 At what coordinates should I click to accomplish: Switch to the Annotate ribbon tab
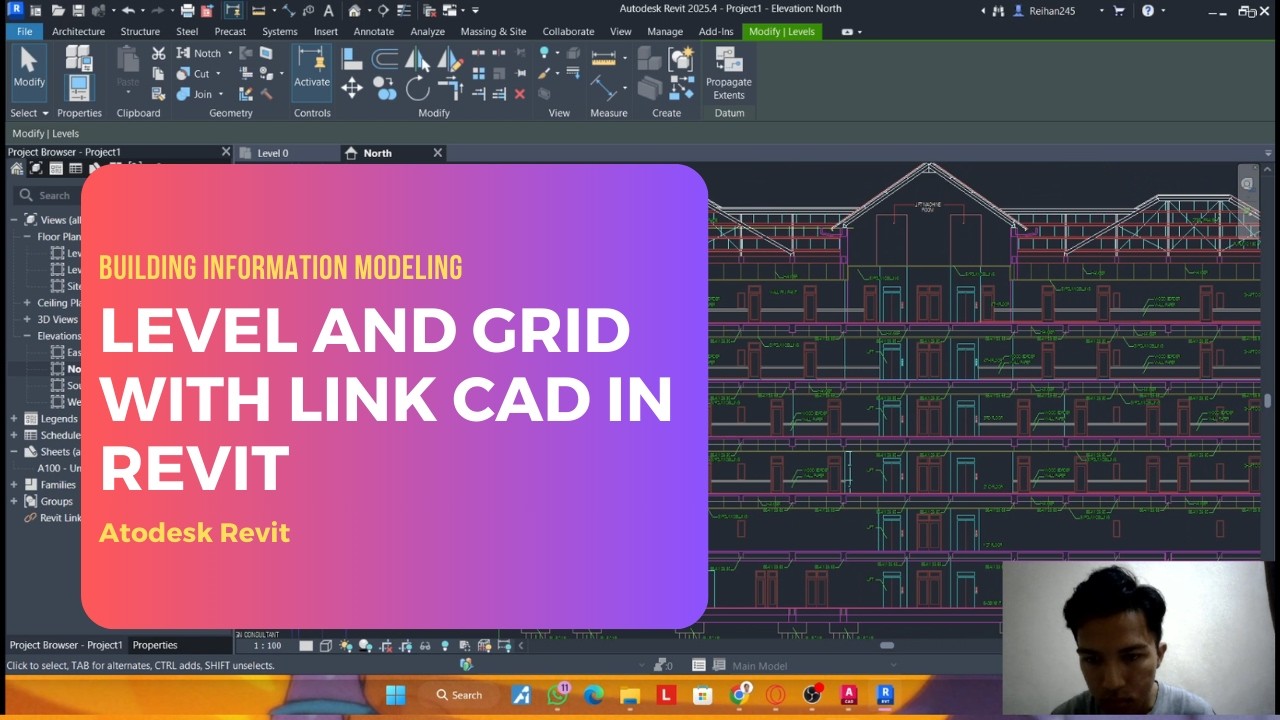pos(373,31)
